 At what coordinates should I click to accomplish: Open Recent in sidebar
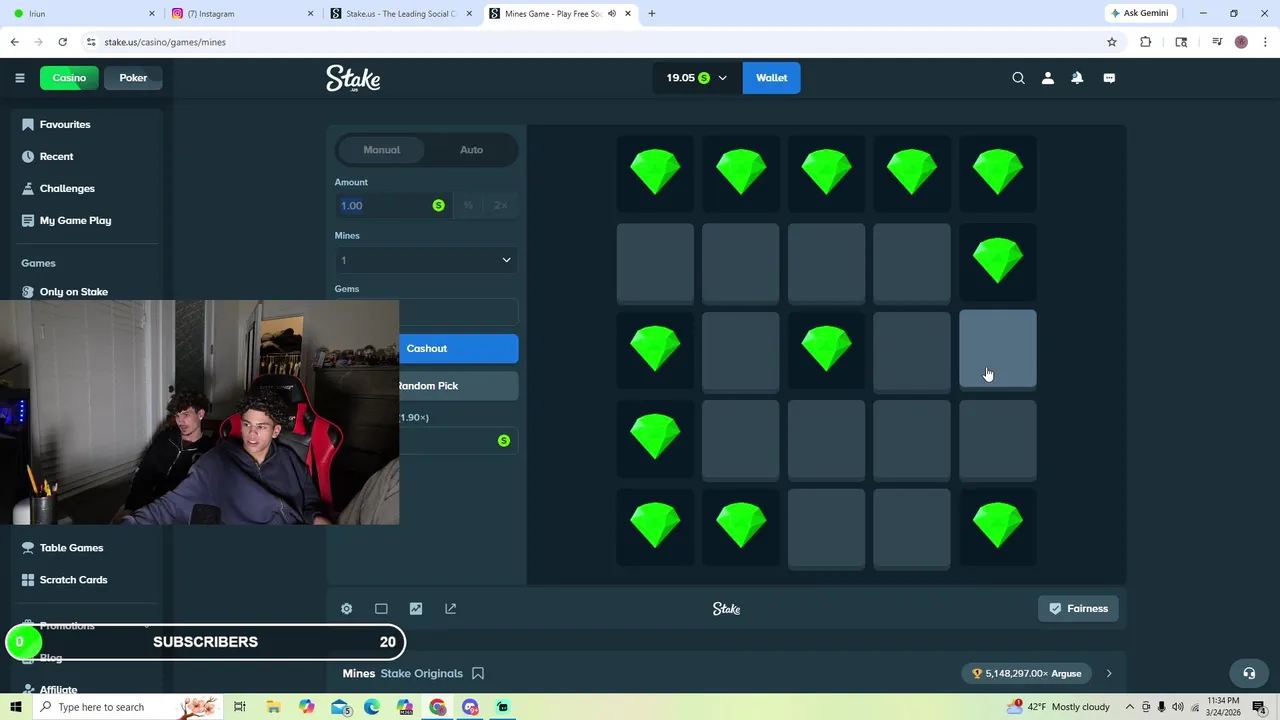click(56, 156)
